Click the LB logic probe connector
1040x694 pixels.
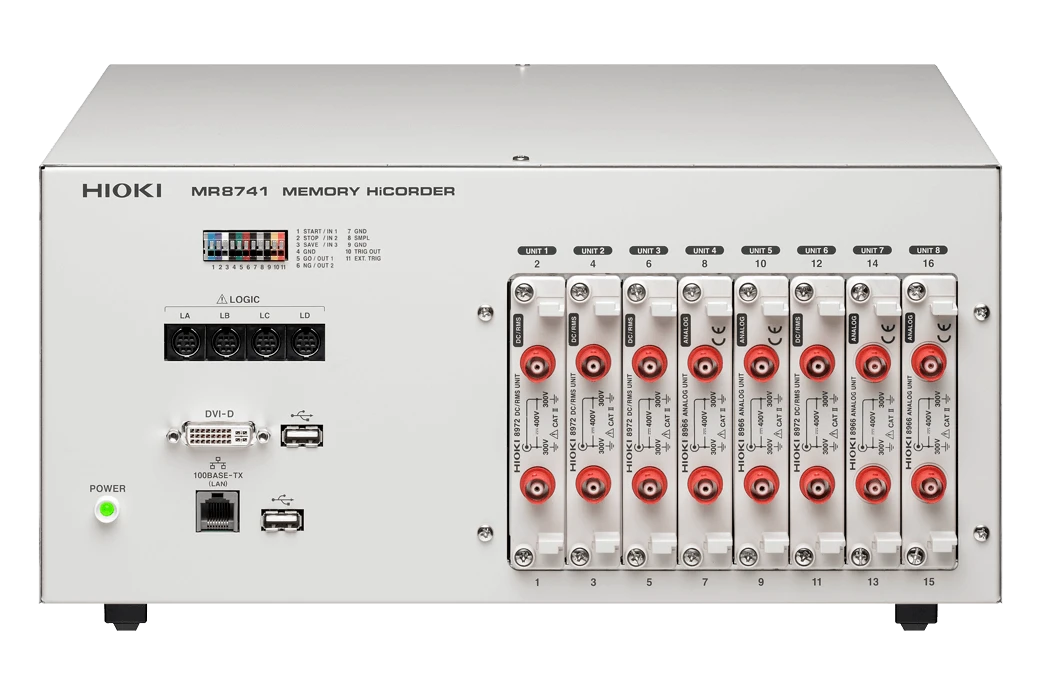(x=225, y=343)
